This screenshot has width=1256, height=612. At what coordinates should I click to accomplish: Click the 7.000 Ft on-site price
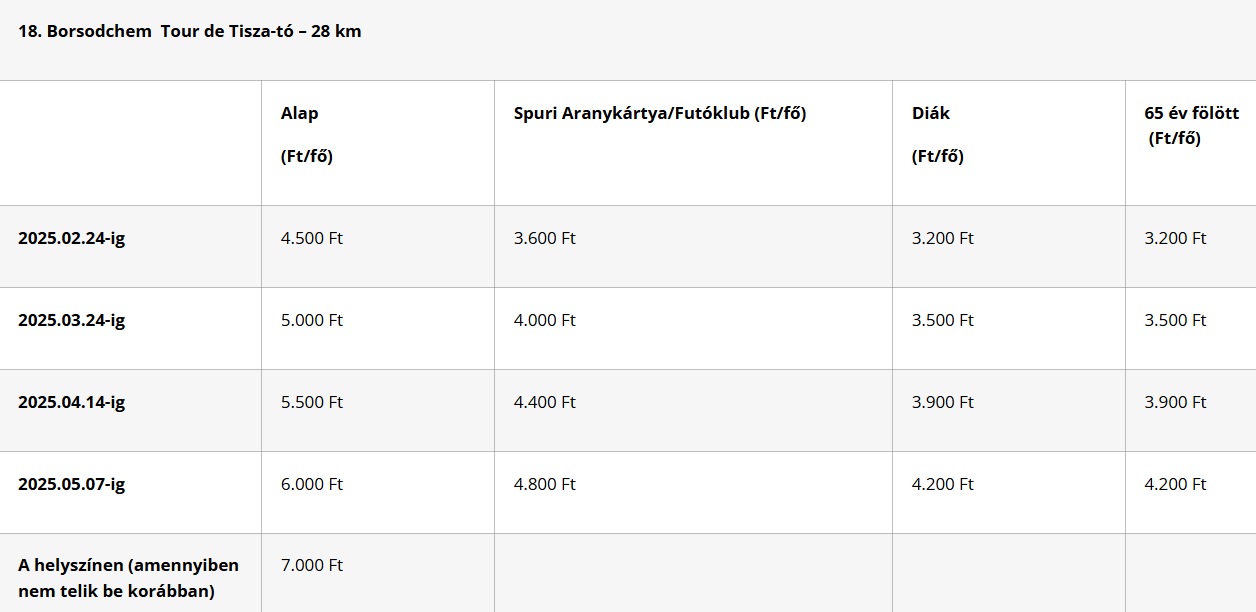tap(312, 565)
